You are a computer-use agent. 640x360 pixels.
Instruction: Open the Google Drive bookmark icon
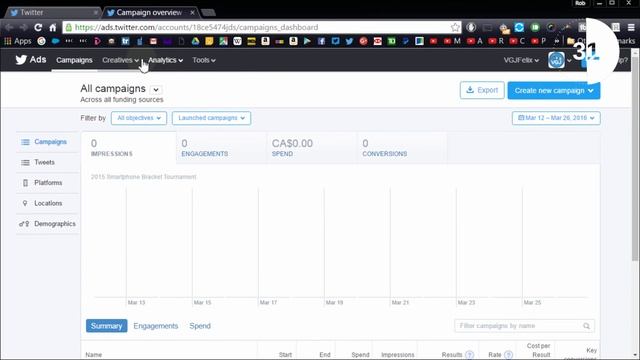pos(196,41)
